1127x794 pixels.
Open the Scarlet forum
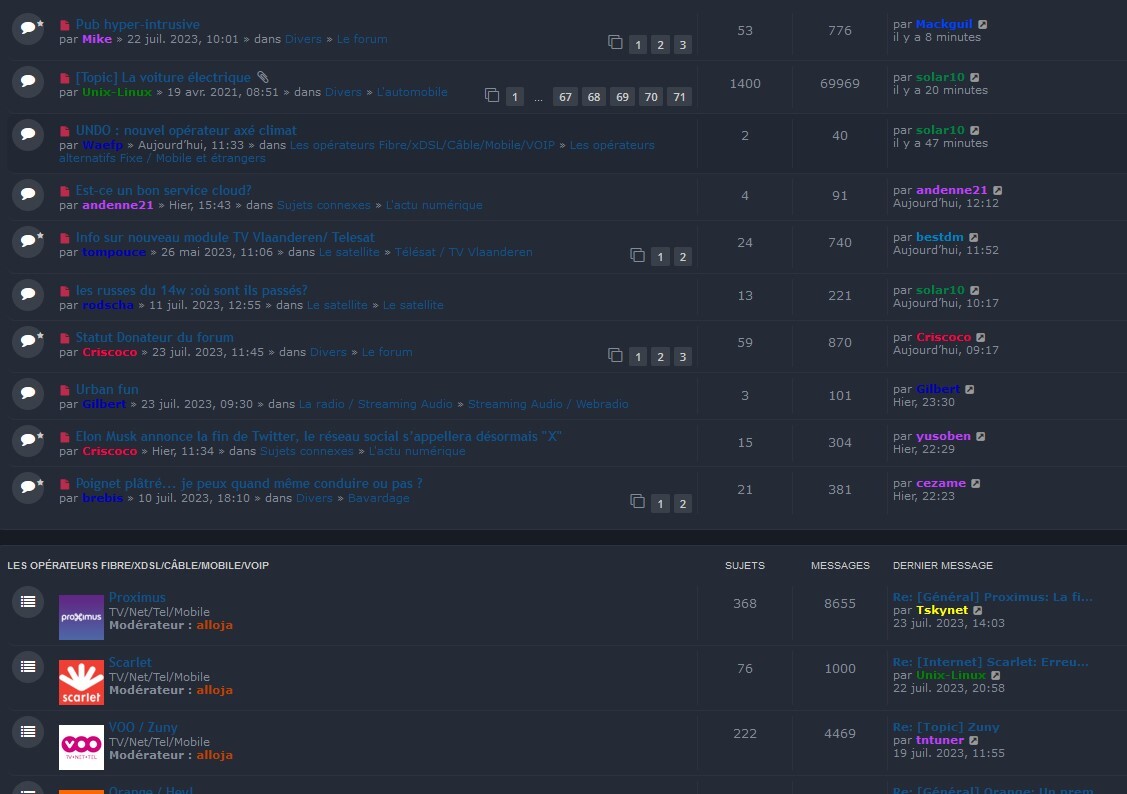click(129, 663)
